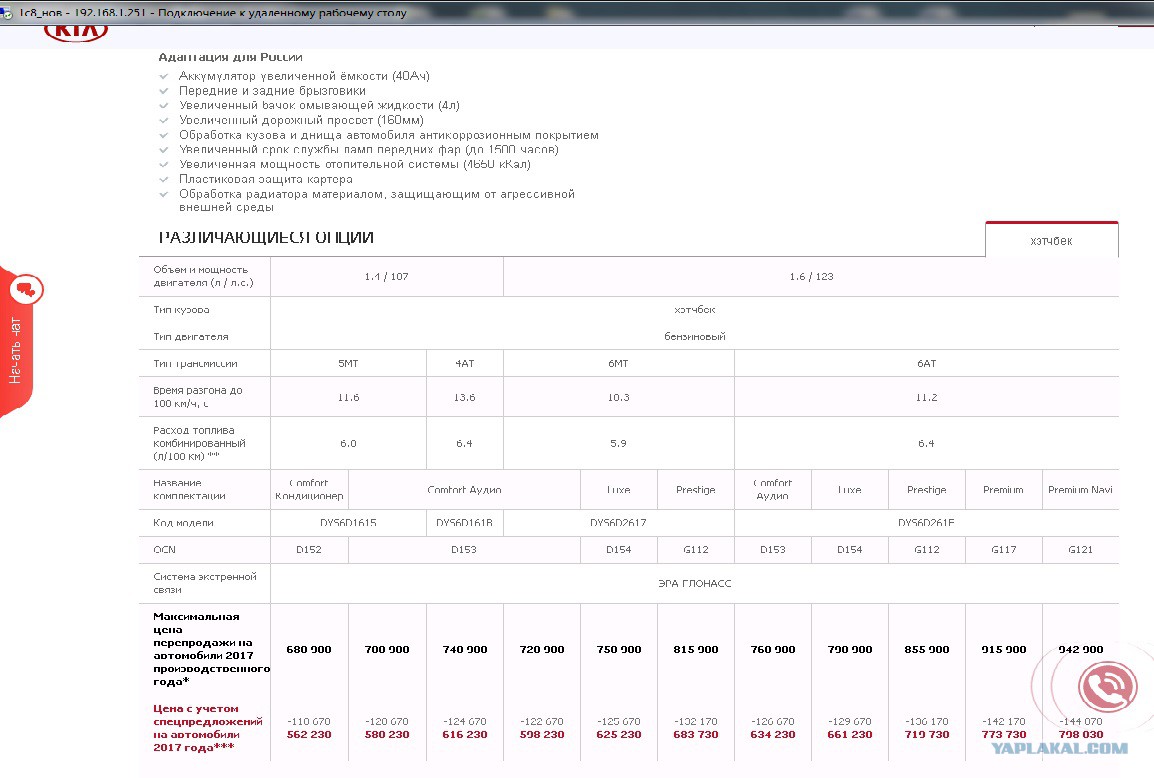Click special price 616 230

(x=465, y=735)
